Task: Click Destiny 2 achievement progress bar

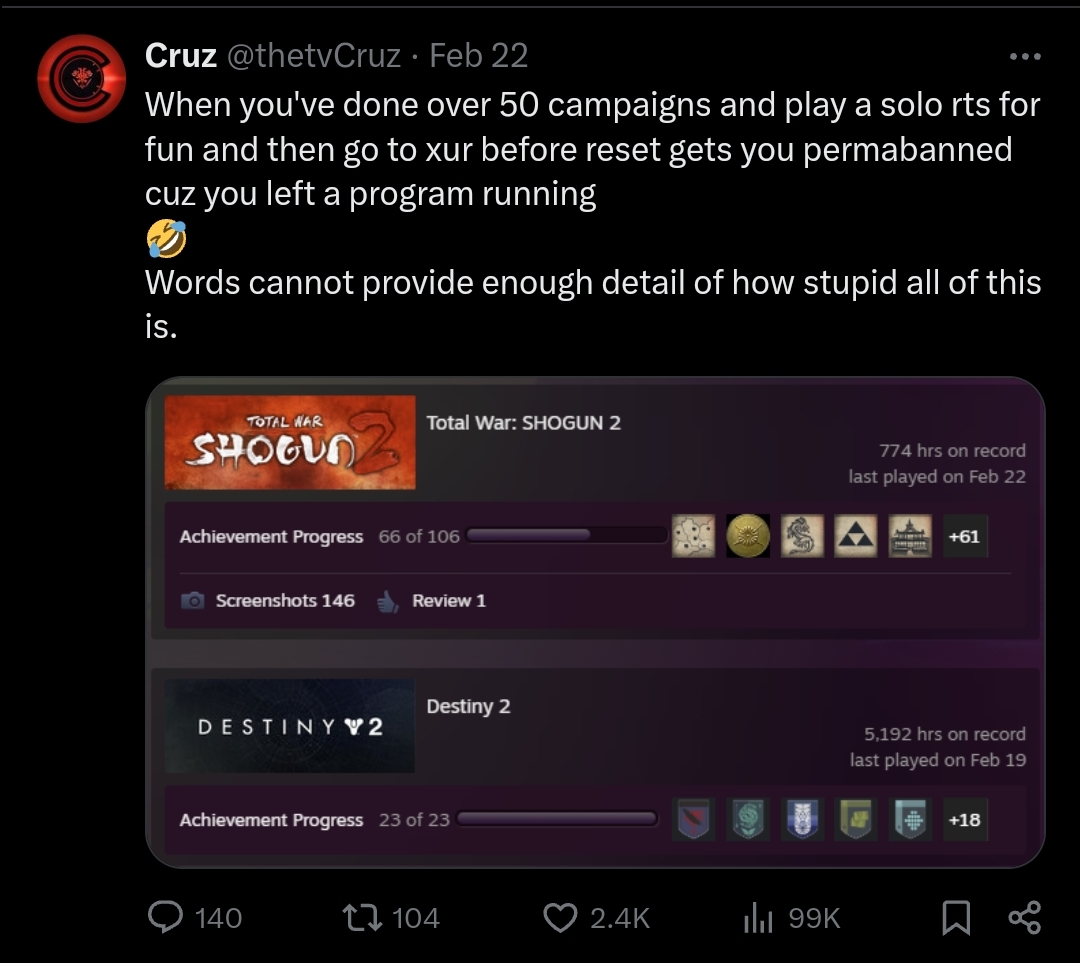Action: click(x=555, y=820)
